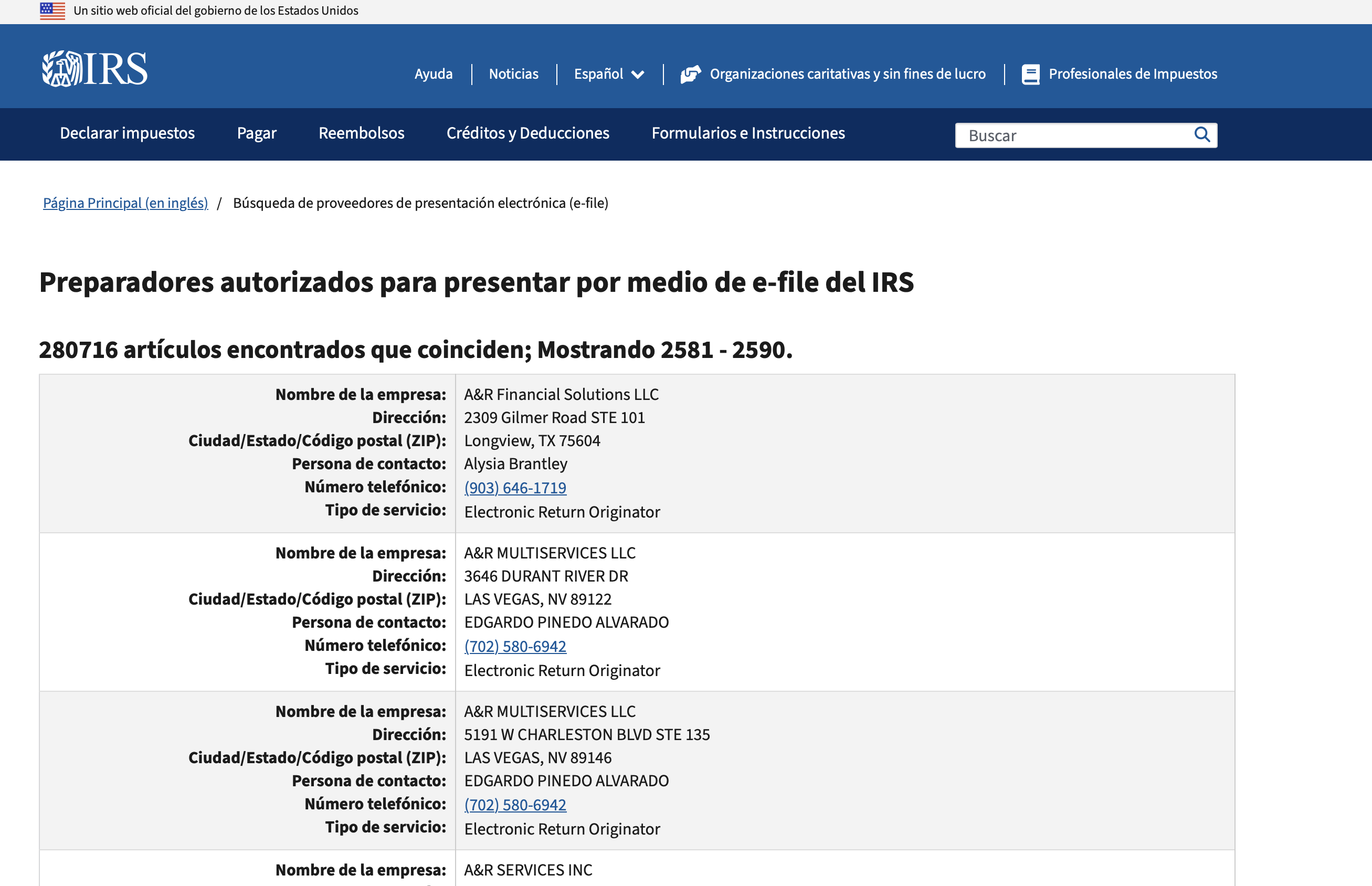
Task: Open the Créditos y Deducciones menu
Action: [x=527, y=133]
